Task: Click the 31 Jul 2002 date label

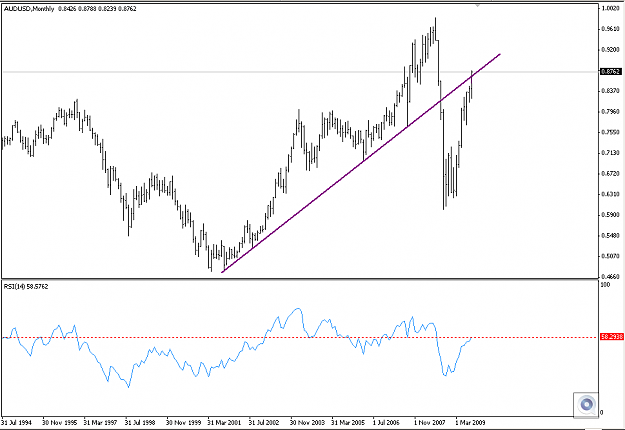Action: pyautogui.click(x=263, y=422)
